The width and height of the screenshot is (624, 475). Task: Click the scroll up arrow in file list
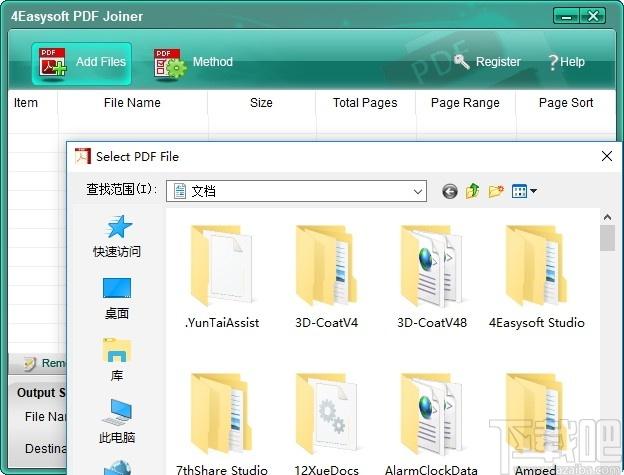click(x=607, y=217)
